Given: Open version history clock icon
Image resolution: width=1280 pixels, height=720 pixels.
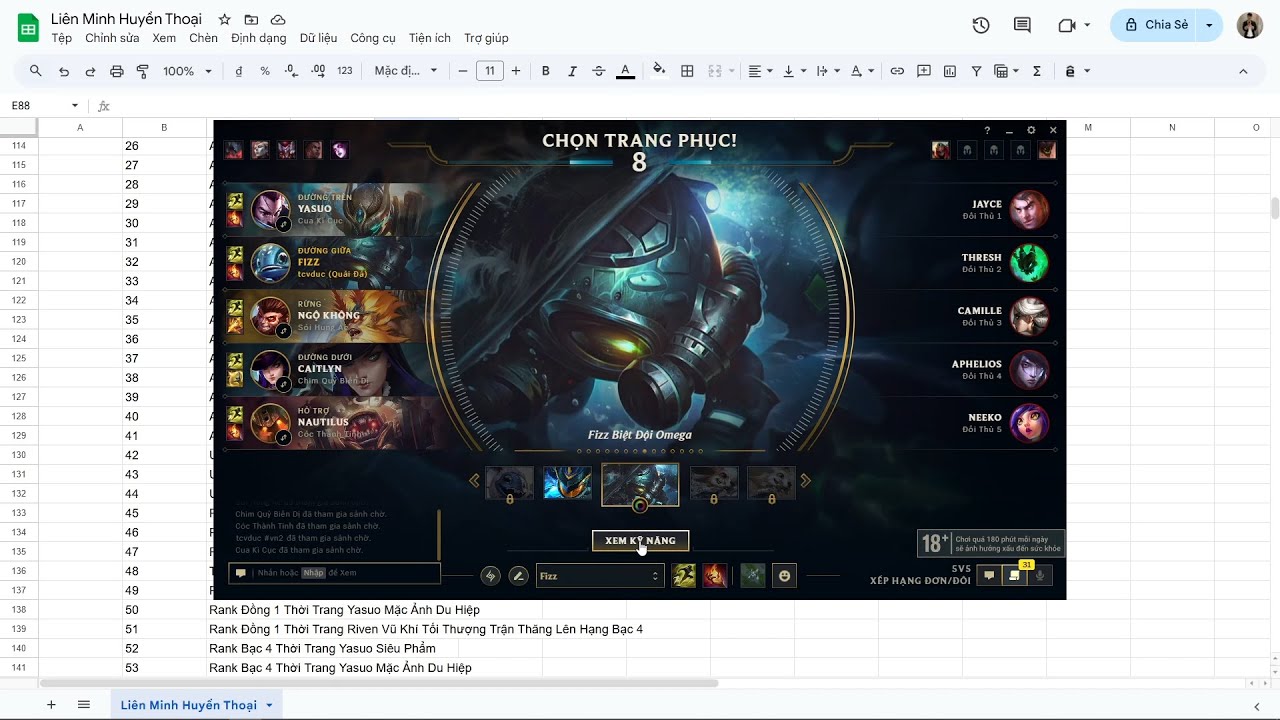Looking at the screenshot, I should 981,25.
